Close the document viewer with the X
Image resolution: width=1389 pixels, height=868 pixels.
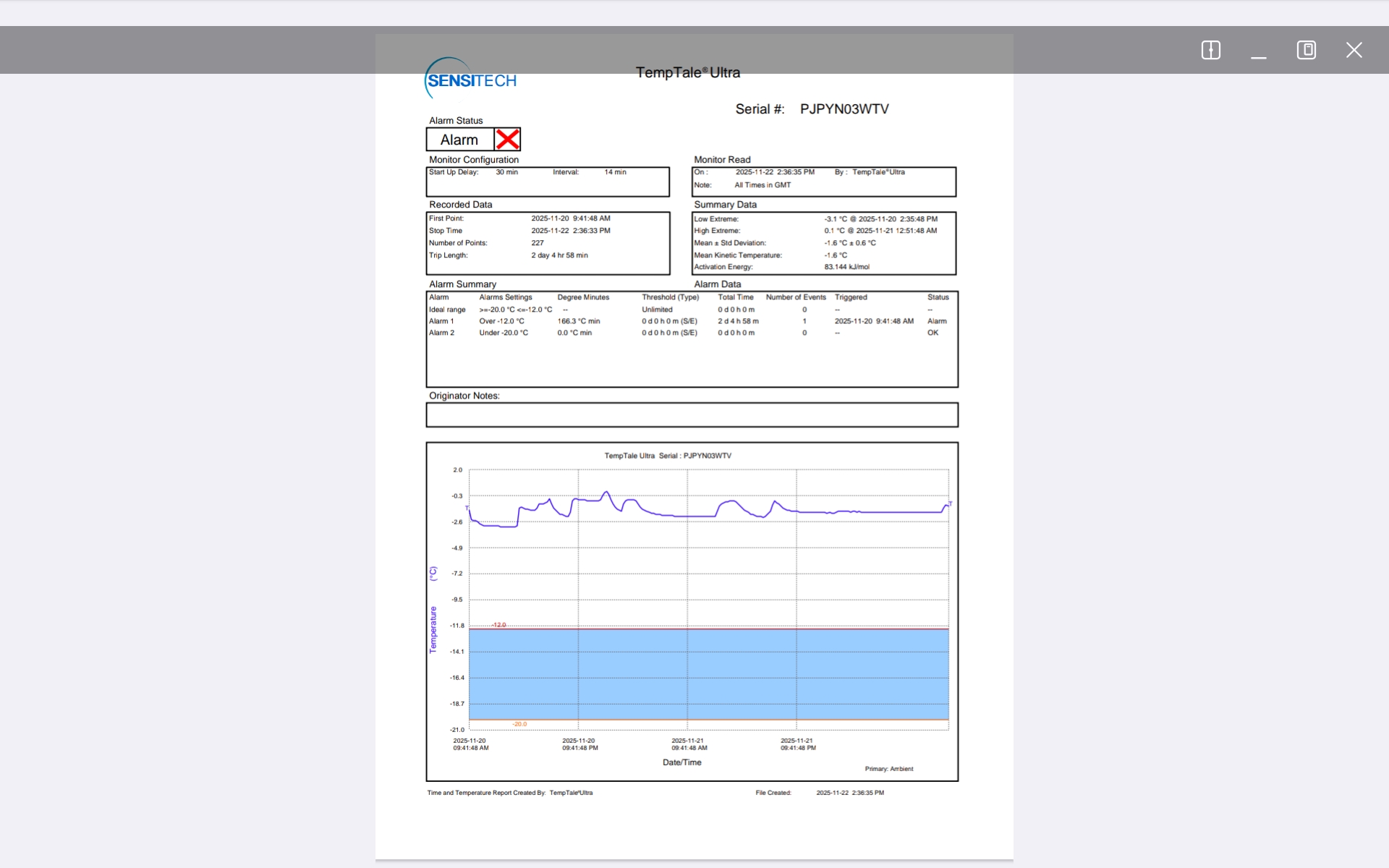pyautogui.click(x=1354, y=50)
